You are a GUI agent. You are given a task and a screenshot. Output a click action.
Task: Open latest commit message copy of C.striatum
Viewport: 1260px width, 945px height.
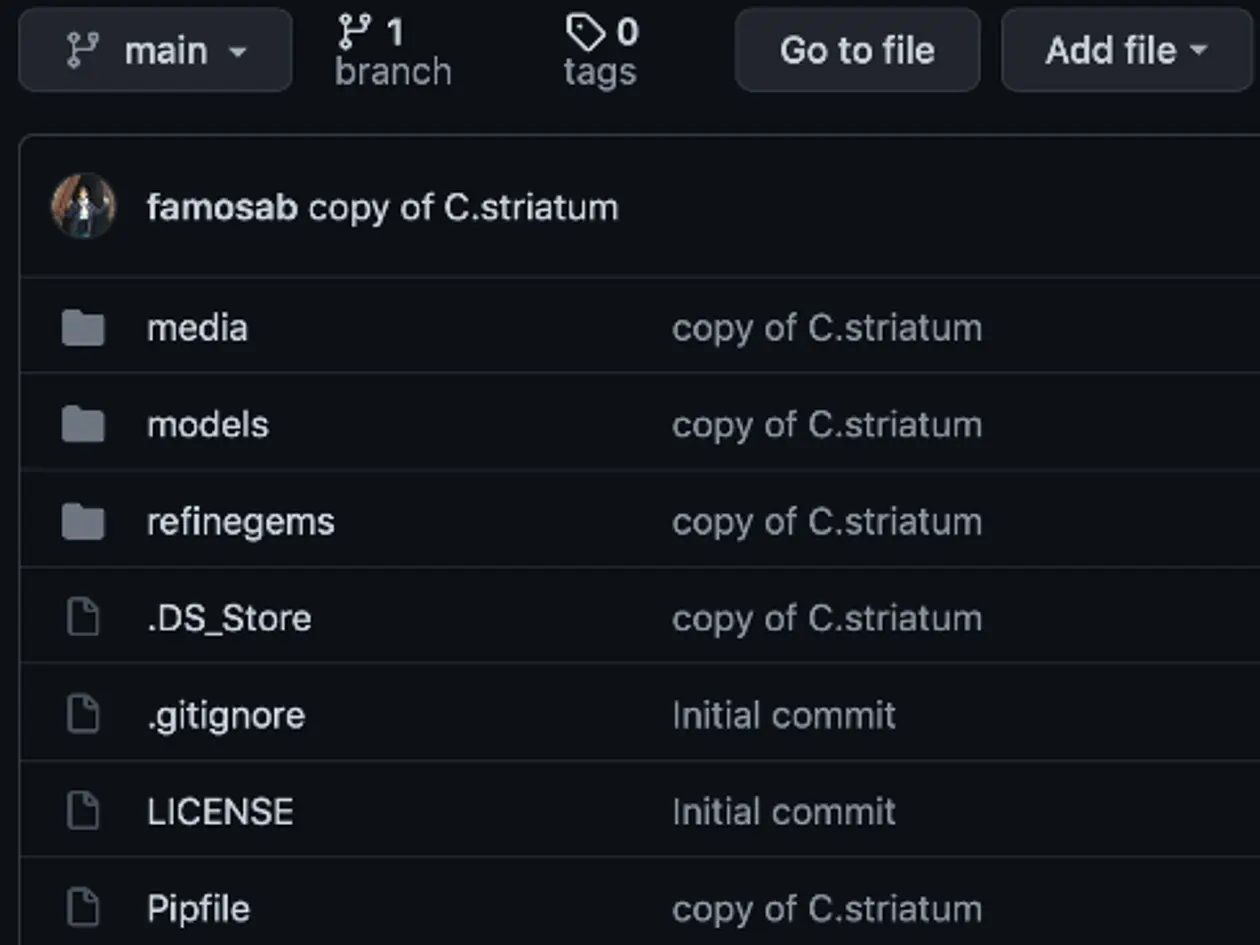tap(463, 207)
